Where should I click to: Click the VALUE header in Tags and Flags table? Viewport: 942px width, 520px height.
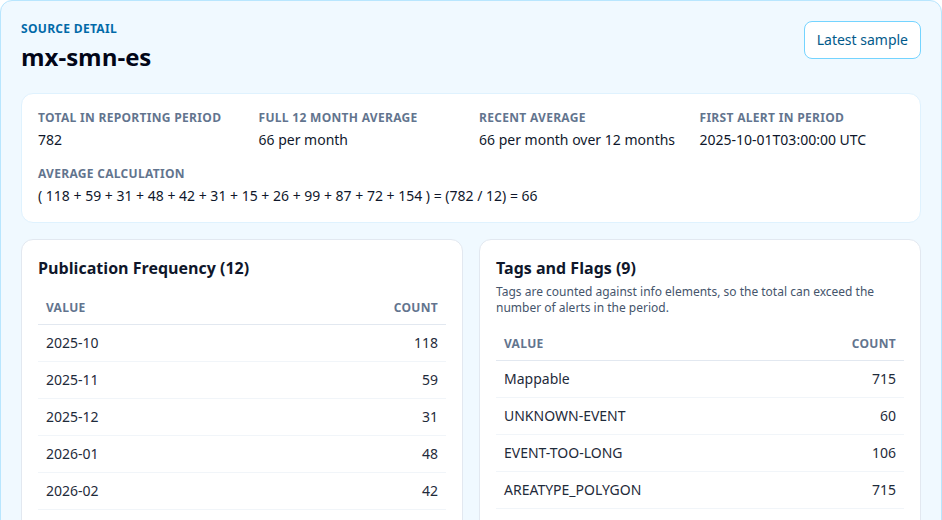tap(523, 343)
